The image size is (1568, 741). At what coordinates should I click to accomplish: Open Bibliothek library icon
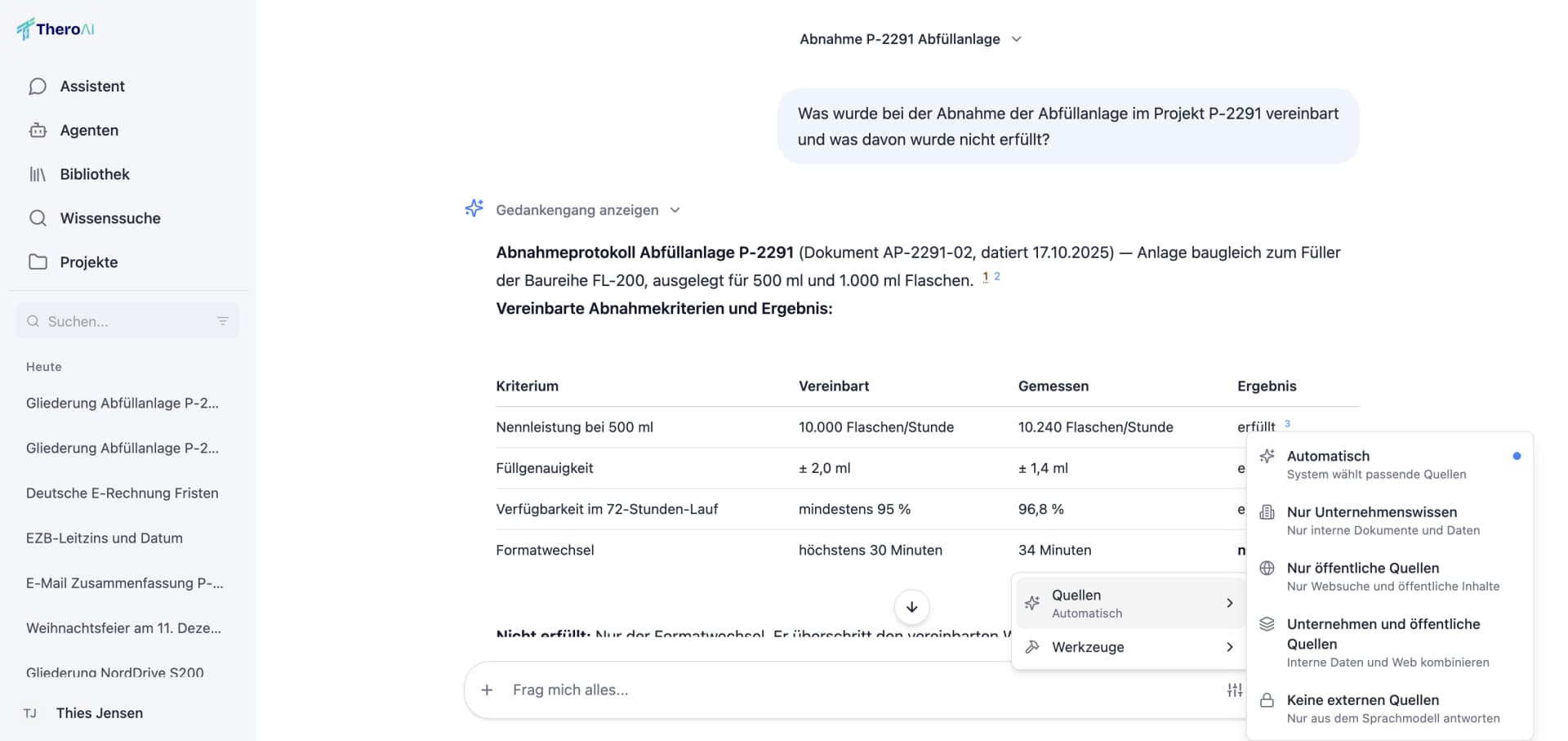38,174
